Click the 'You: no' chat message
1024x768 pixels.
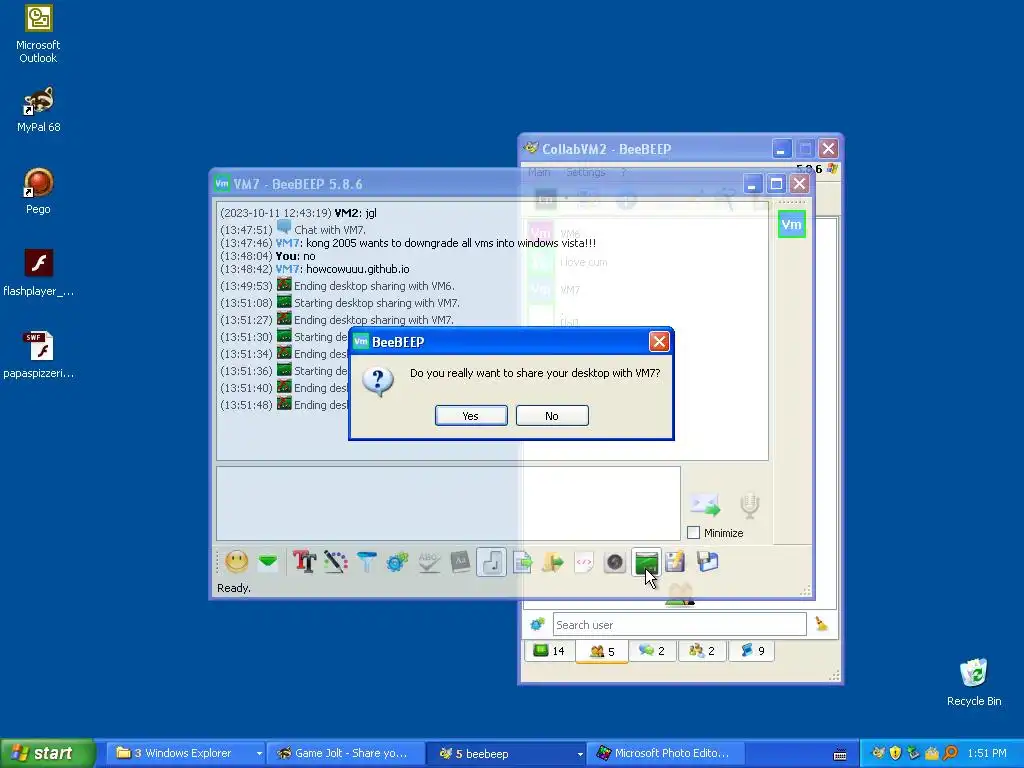click(x=295, y=256)
